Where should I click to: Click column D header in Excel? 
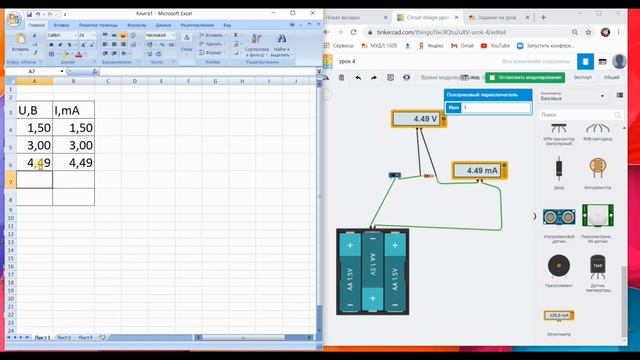(x=135, y=81)
